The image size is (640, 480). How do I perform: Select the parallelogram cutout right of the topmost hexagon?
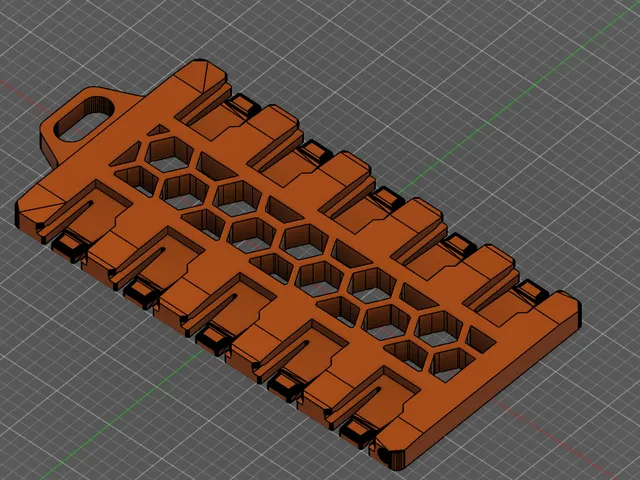[216, 167]
